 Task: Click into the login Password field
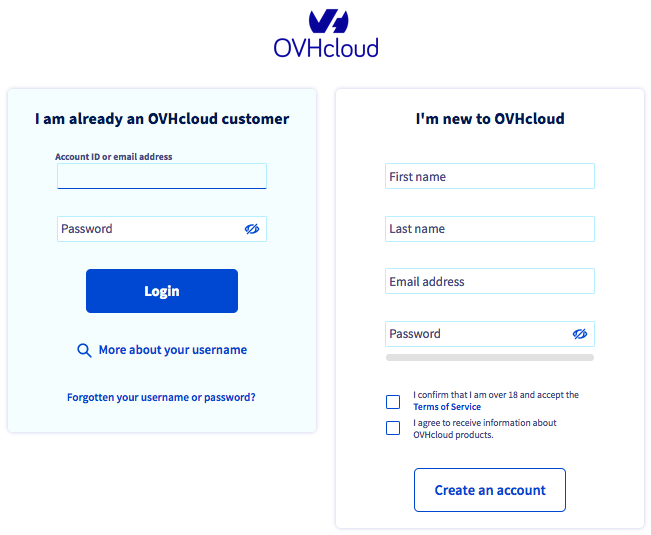point(150,229)
